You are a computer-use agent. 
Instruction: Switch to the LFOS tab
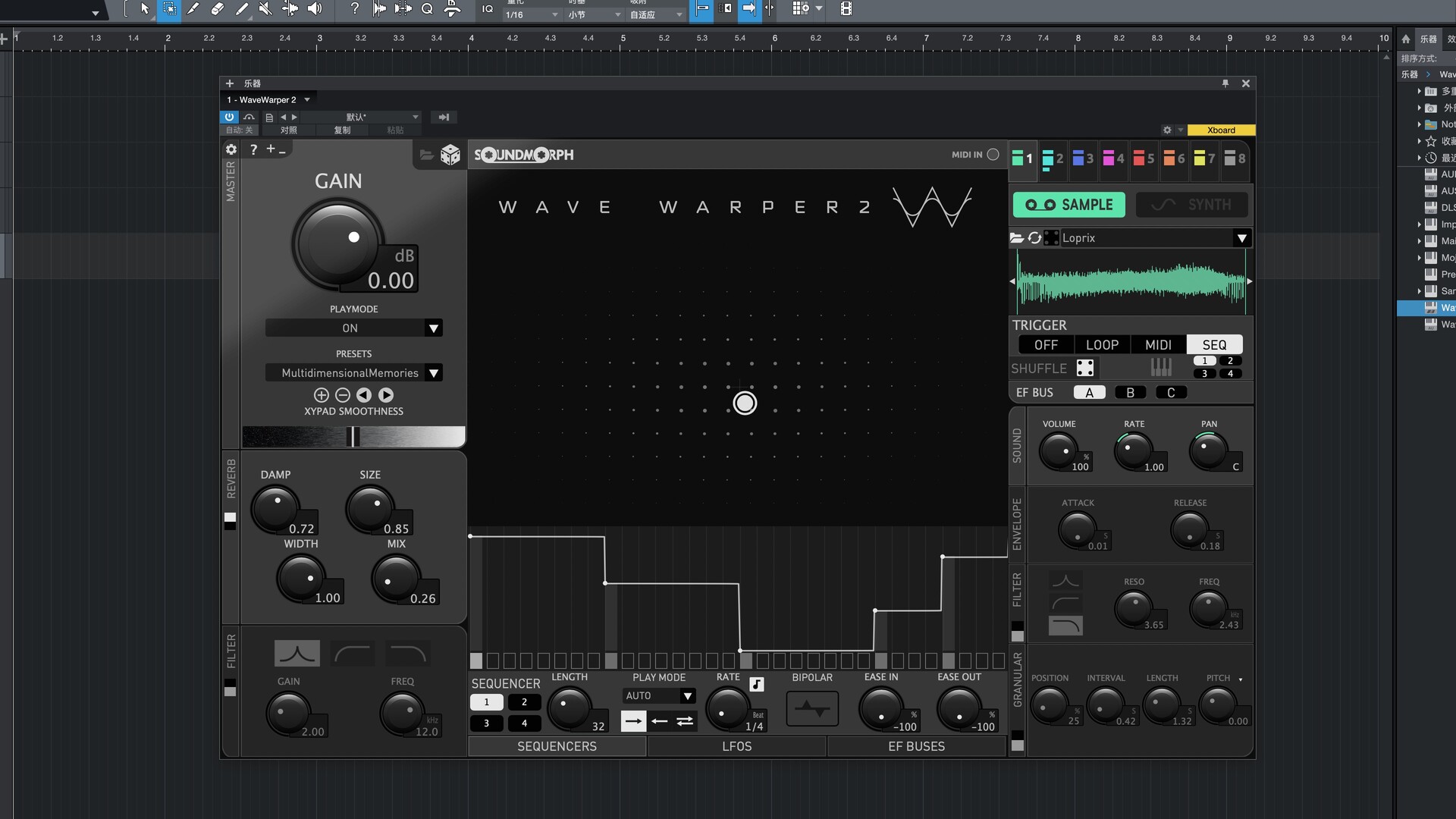(x=736, y=746)
